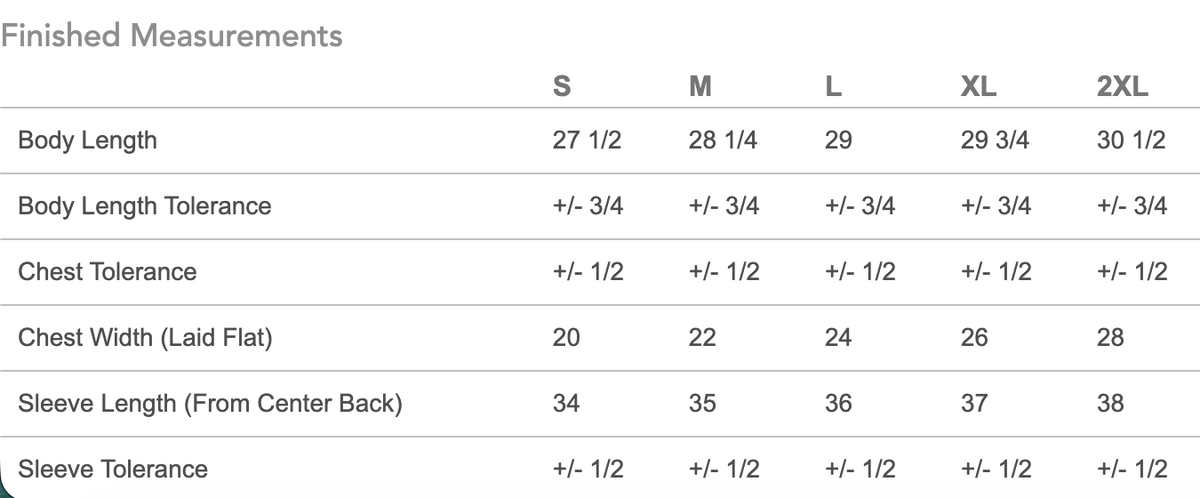Select the M size column header
Screen dimensions: 1200x498
pyautogui.click(x=700, y=87)
